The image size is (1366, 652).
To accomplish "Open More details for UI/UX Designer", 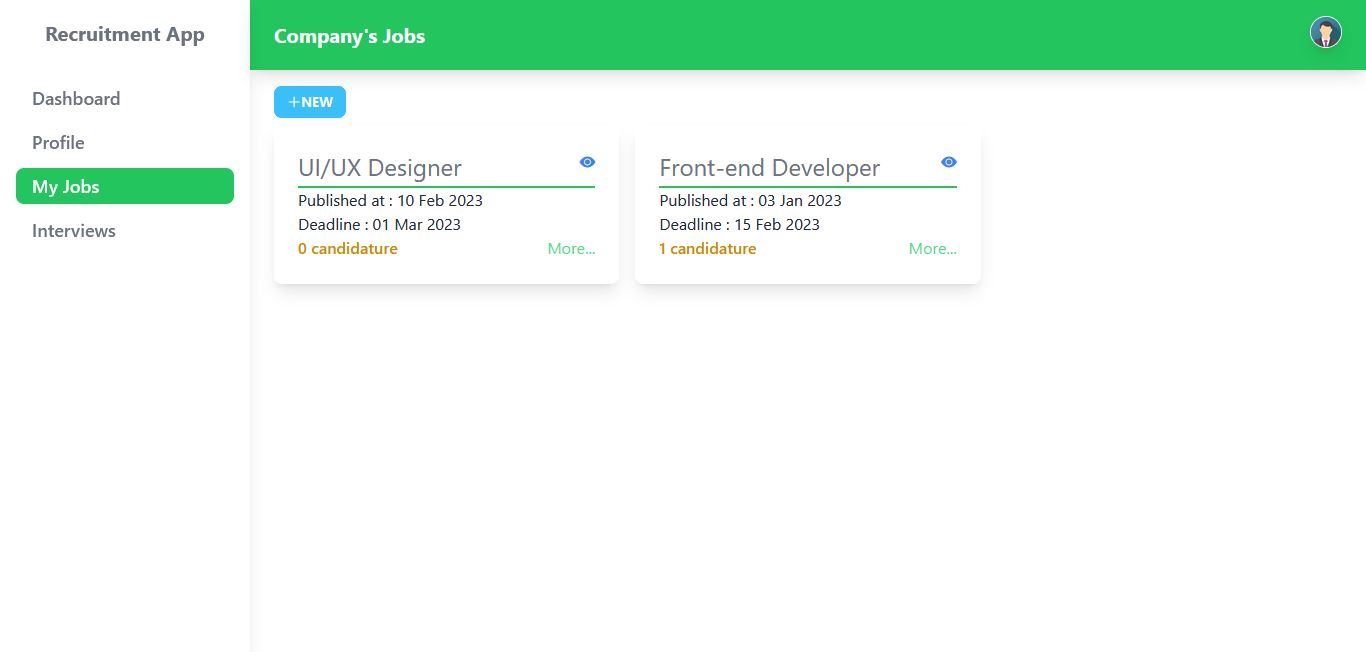I will click(x=571, y=248).
